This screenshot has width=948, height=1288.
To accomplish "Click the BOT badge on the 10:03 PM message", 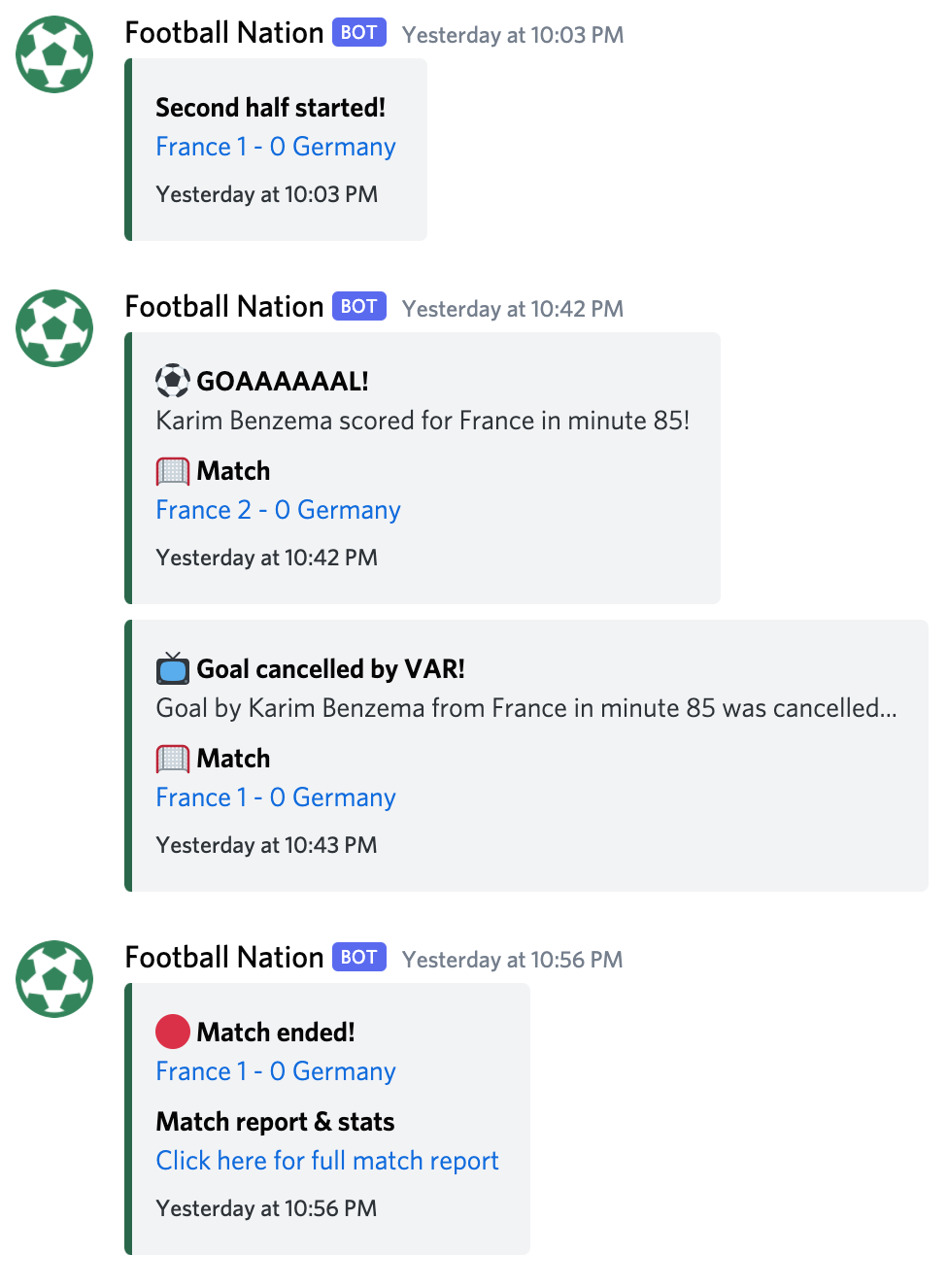I will (358, 33).
